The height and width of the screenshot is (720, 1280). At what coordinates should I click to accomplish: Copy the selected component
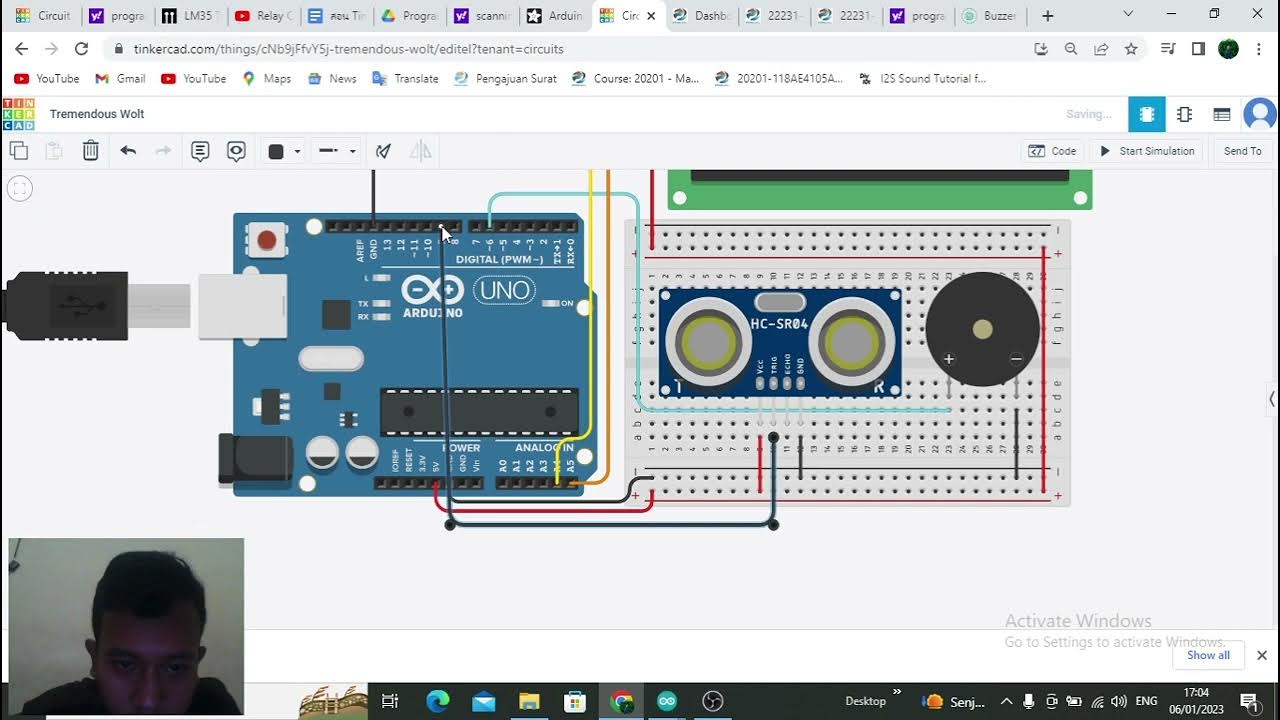click(x=18, y=151)
